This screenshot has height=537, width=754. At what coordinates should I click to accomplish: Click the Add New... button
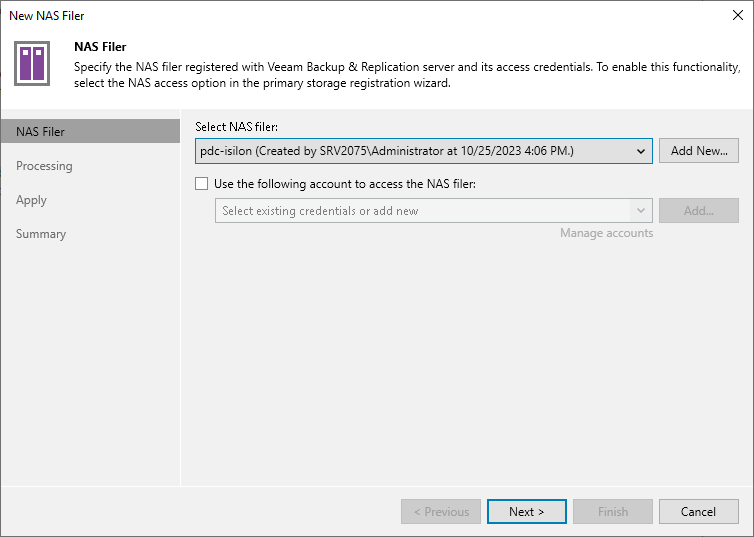[699, 151]
